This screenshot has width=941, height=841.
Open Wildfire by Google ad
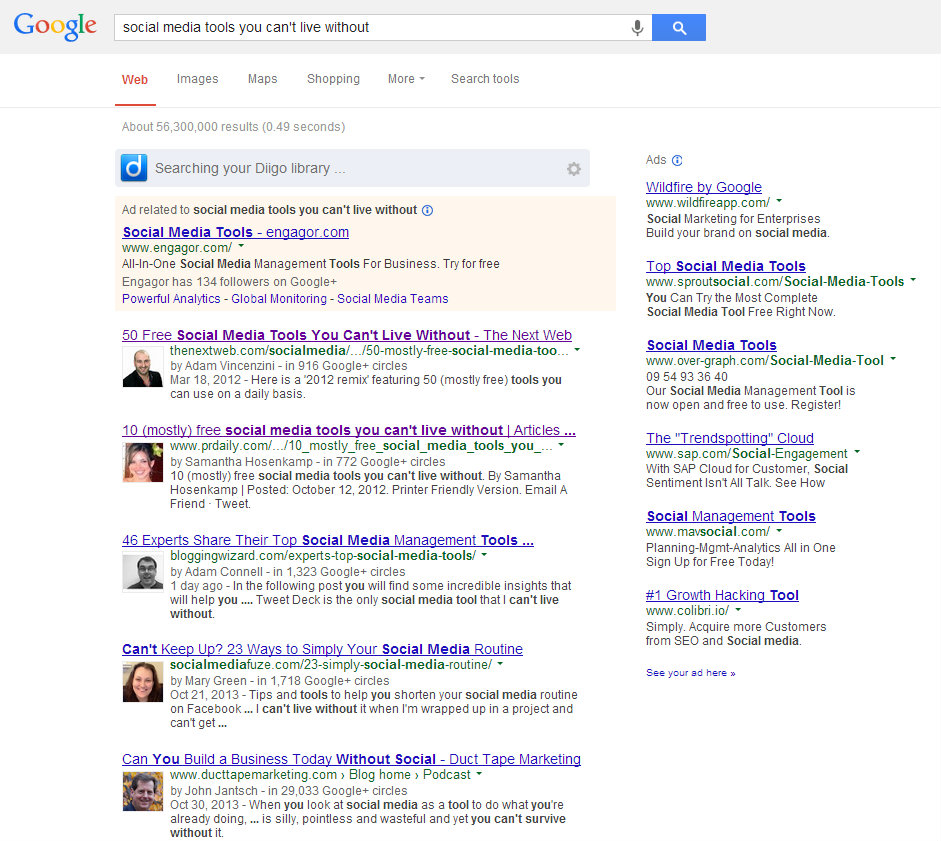[x=704, y=187]
